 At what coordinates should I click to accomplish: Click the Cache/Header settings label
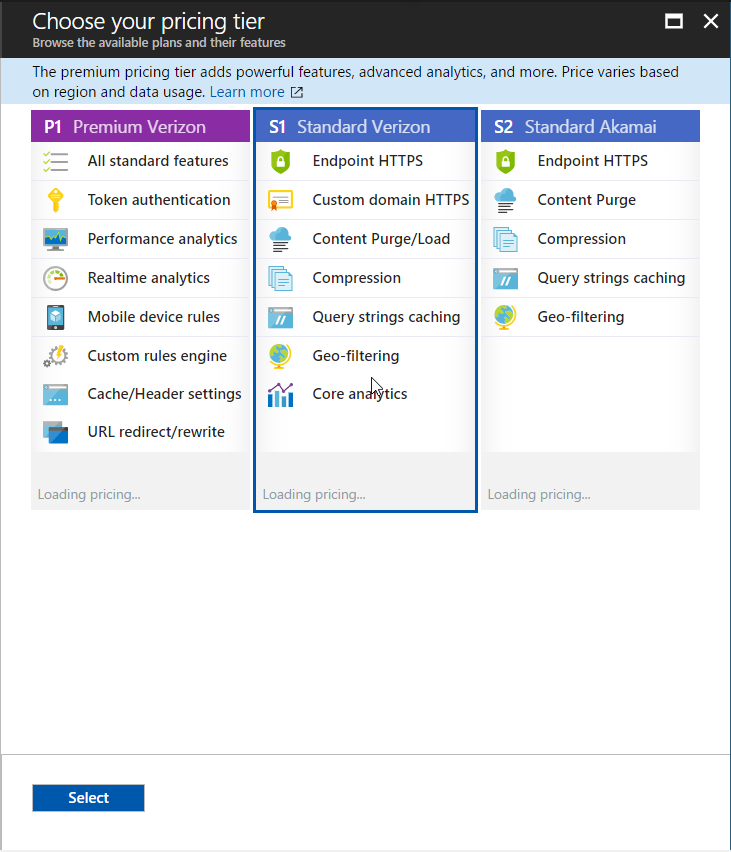164,394
